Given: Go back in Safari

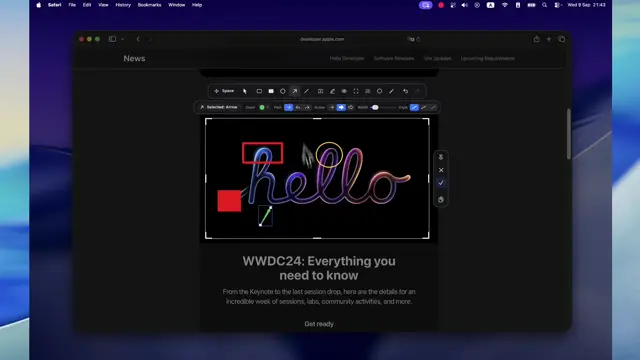Looking at the screenshot, I should [x=138, y=39].
